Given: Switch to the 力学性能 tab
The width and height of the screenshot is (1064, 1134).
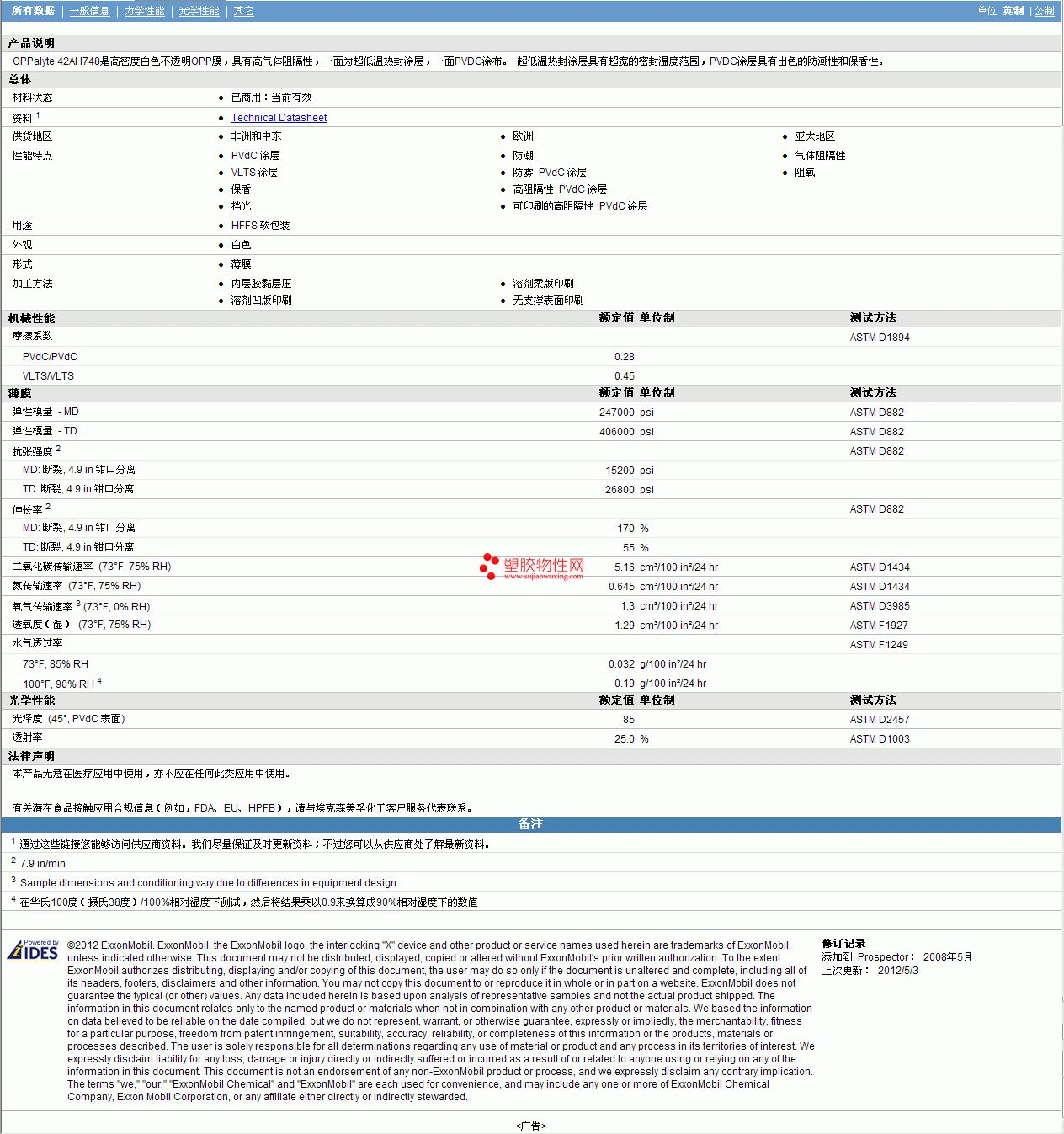Looking at the screenshot, I should coord(145,11).
